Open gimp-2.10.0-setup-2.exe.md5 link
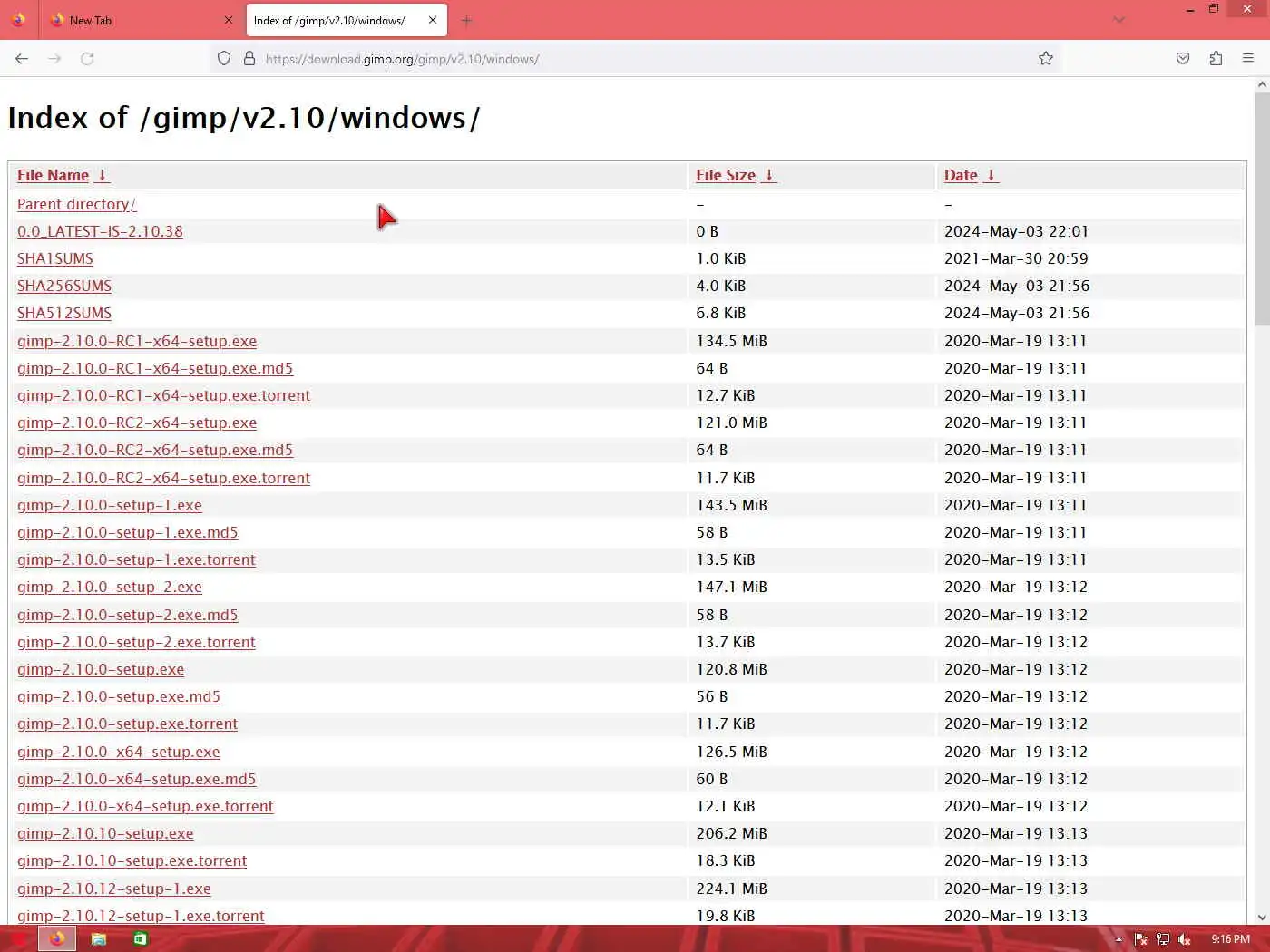 pos(127,615)
